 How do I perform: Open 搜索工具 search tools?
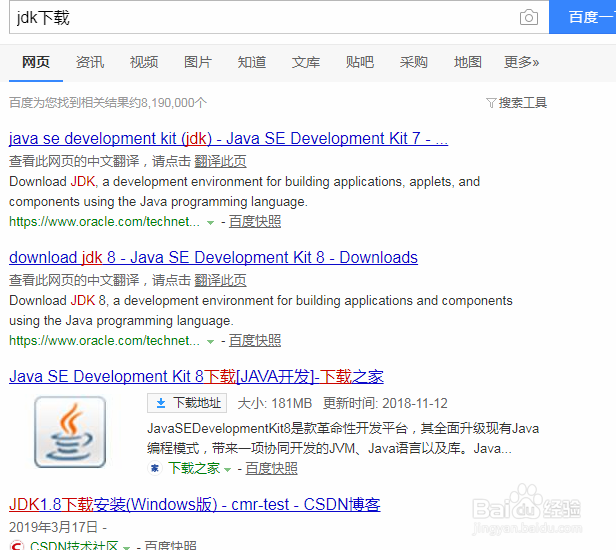coord(522,103)
